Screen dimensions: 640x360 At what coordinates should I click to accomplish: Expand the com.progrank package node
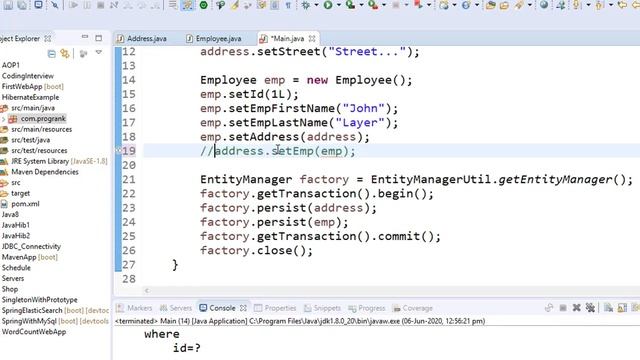(x=4, y=119)
